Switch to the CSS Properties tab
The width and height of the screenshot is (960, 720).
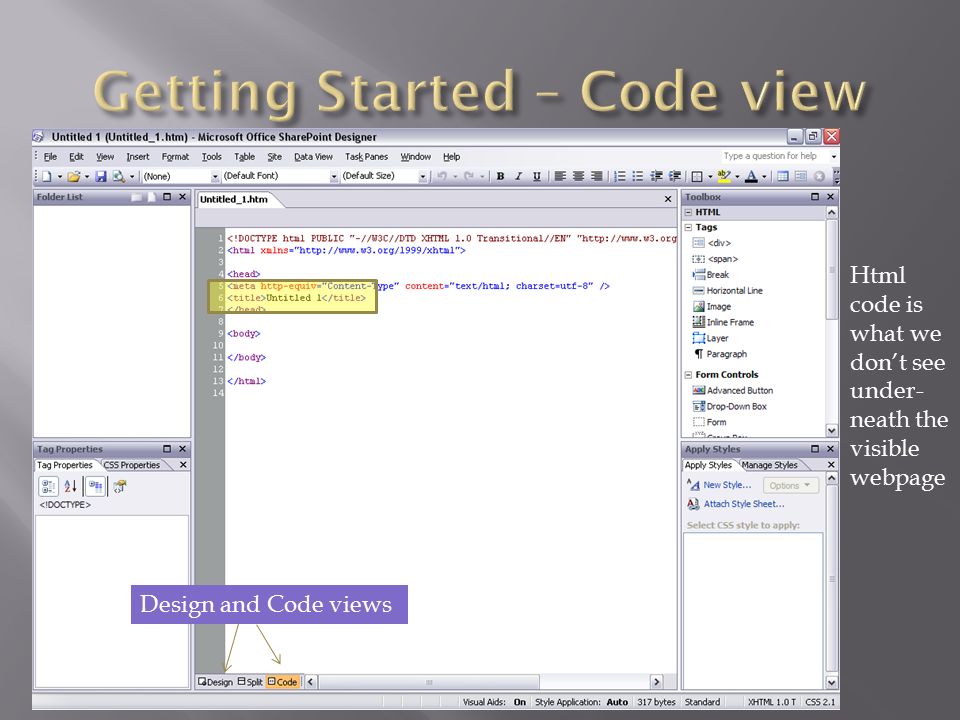pos(132,465)
